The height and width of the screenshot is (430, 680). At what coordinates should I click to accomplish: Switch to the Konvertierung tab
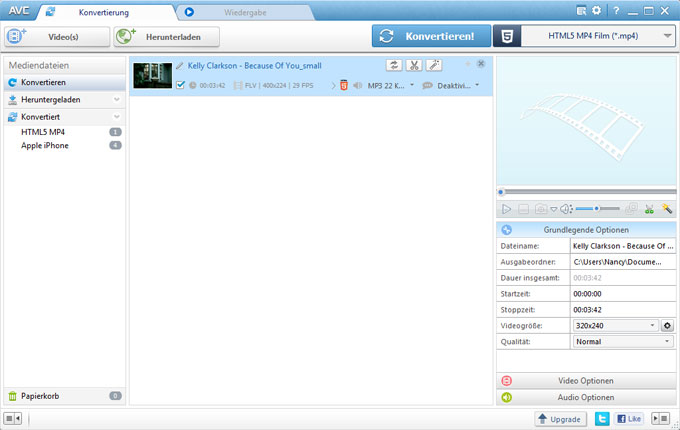[x=104, y=13]
